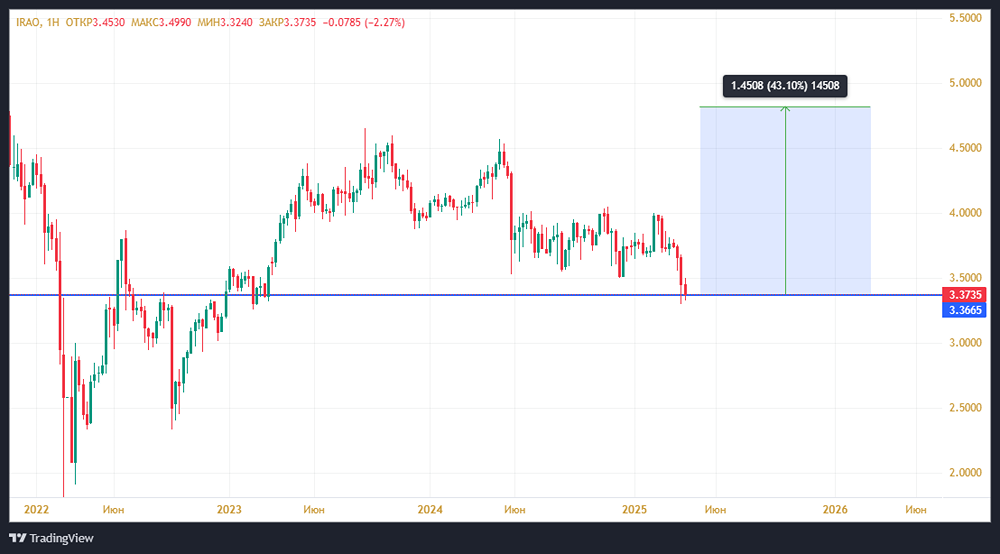The image size is (1000, 554).
Task: Select the 2023 label on time axis
Action: (229, 510)
